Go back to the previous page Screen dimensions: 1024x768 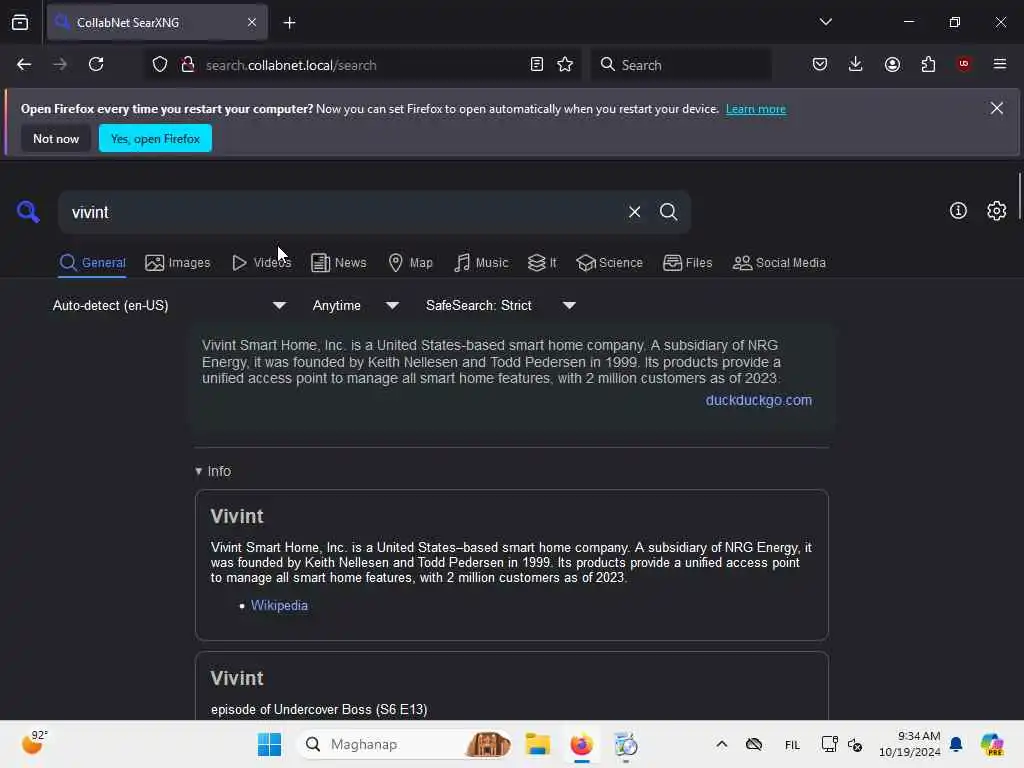point(24,64)
